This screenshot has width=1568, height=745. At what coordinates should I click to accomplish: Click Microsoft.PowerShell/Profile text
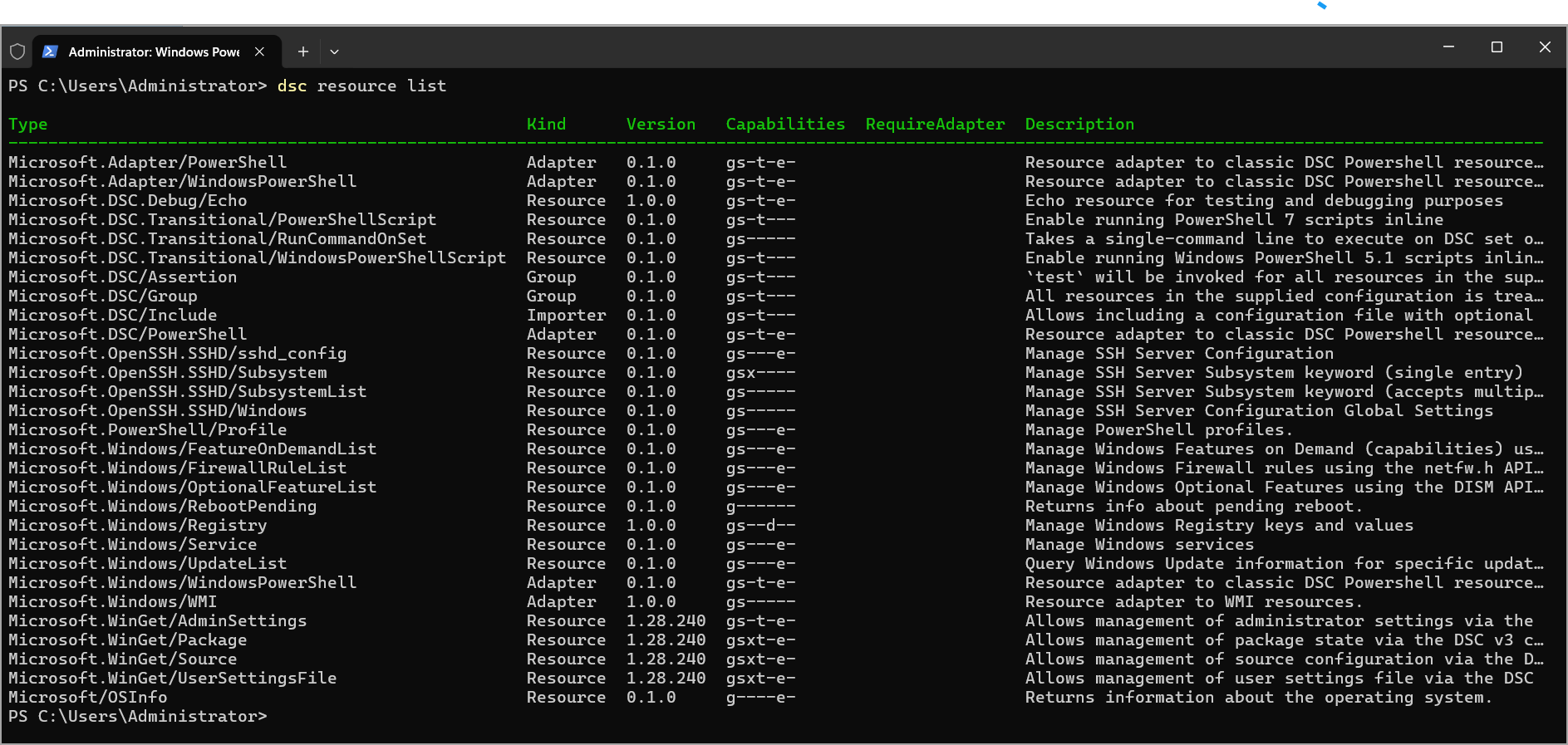pos(147,430)
